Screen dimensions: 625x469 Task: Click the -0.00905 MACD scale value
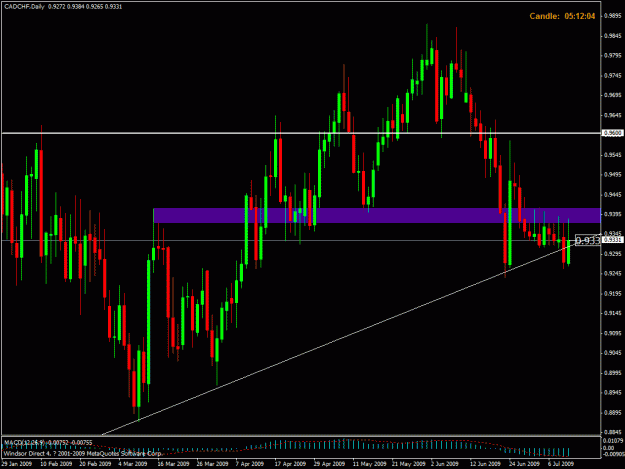(613, 454)
